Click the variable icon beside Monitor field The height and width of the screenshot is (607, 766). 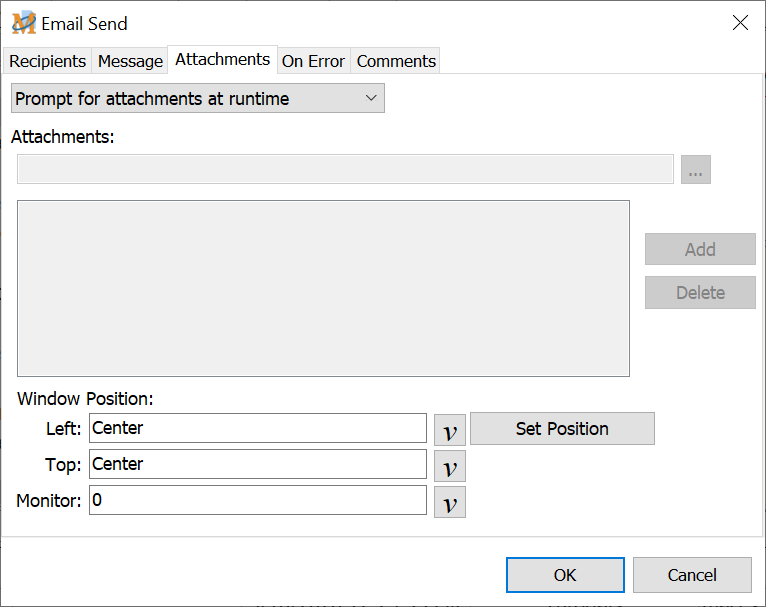450,502
